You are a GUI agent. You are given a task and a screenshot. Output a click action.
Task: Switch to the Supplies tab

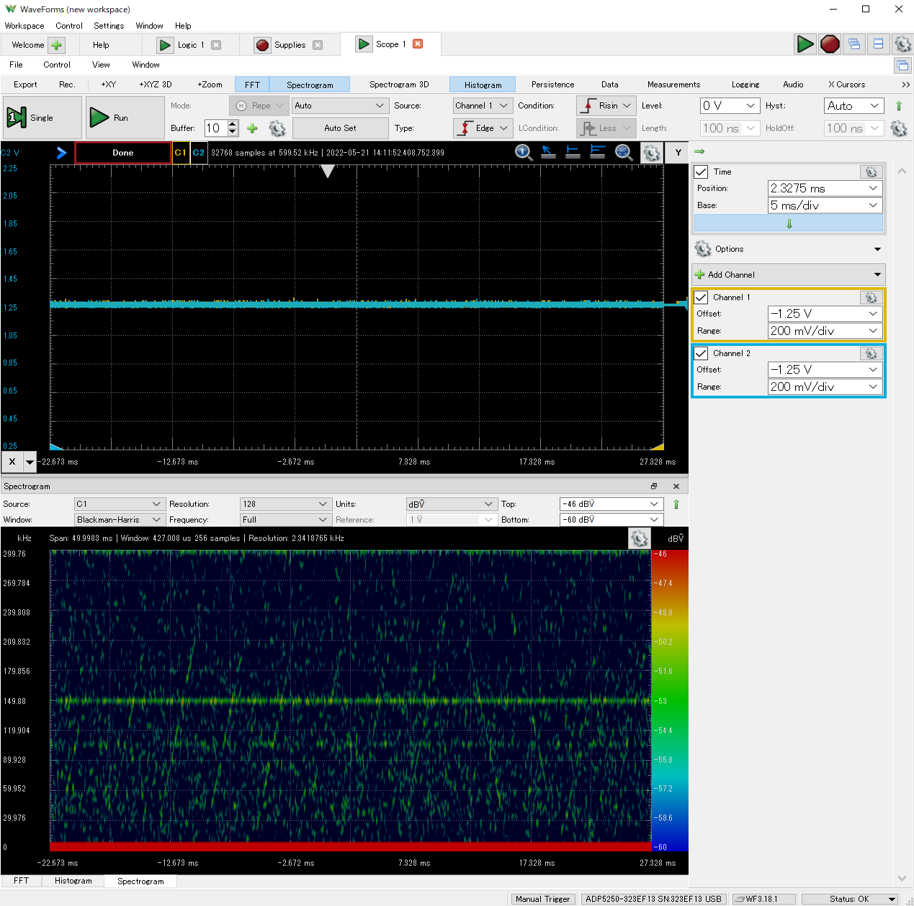point(289,45)
